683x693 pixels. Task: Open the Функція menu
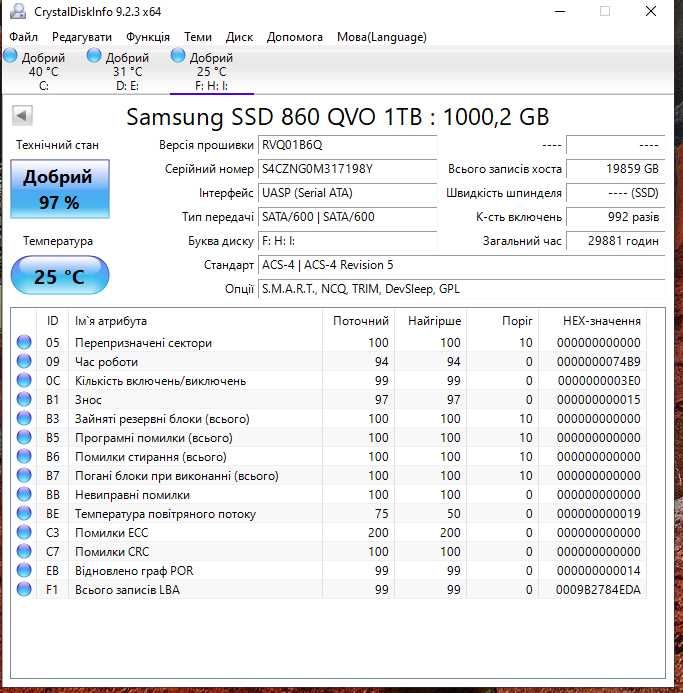148,37
